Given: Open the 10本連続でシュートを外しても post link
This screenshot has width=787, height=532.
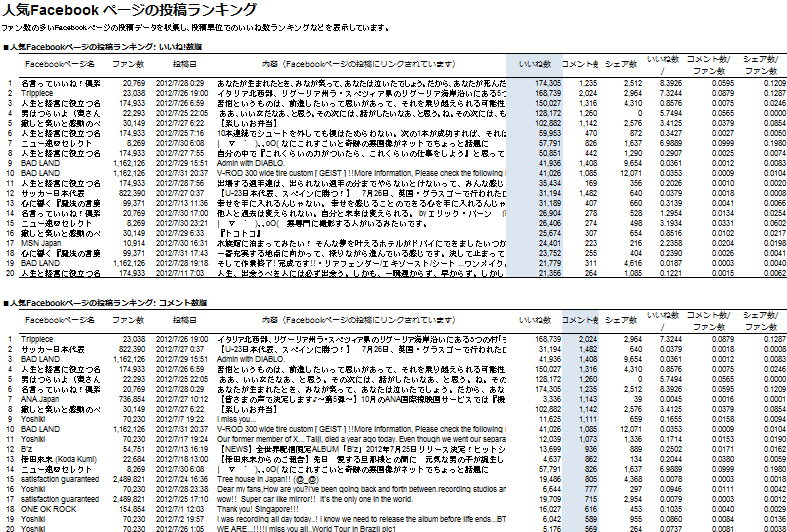Looking at the screenshot, I should (x=361, y=134).
